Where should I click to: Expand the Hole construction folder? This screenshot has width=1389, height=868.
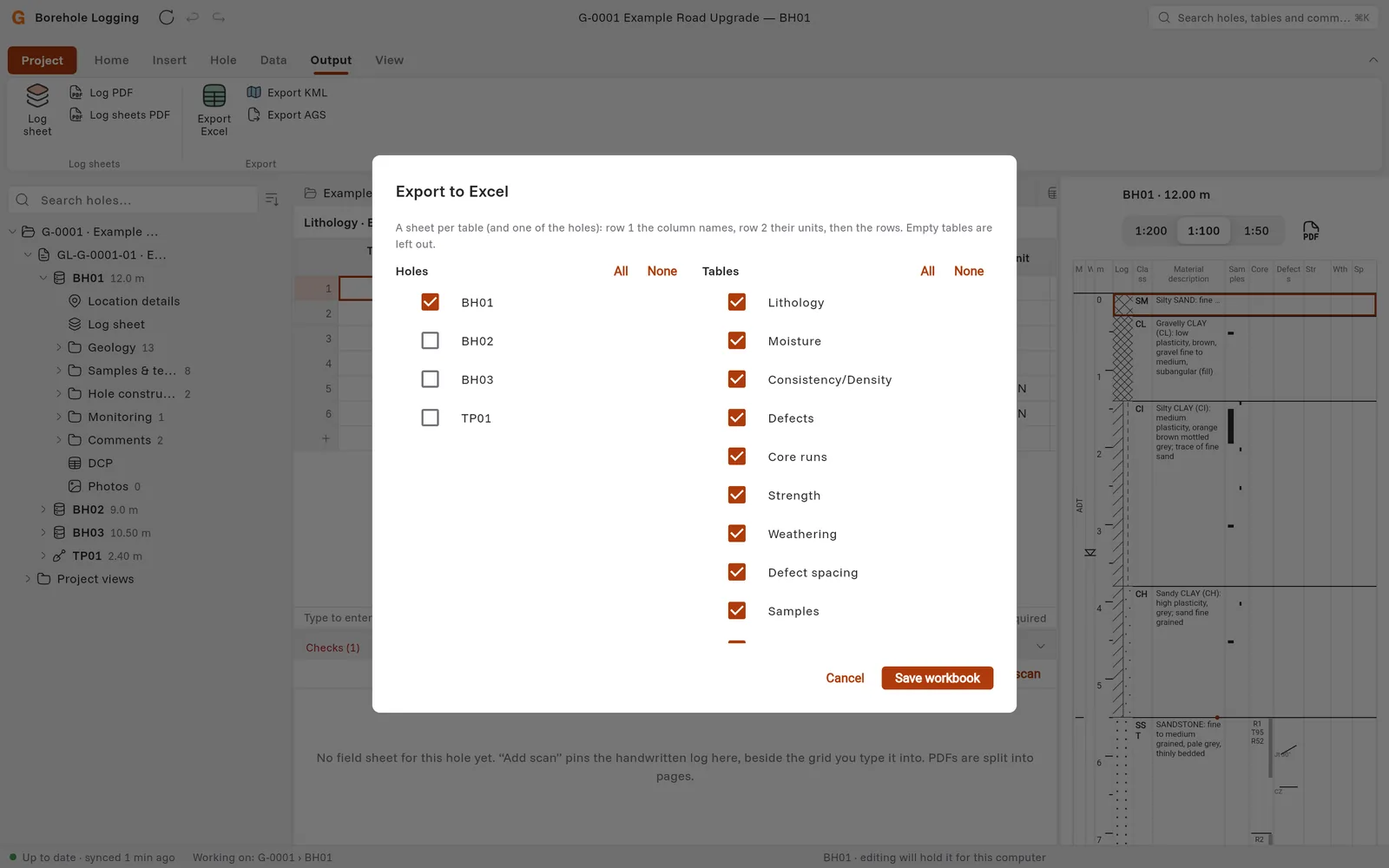[x=59, y=393]
